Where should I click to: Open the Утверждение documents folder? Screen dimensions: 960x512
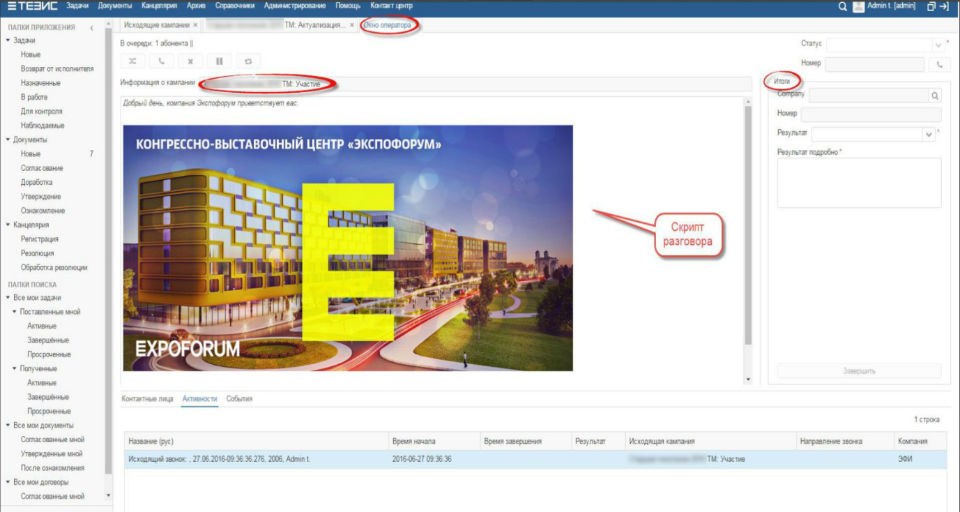(40, 197)
